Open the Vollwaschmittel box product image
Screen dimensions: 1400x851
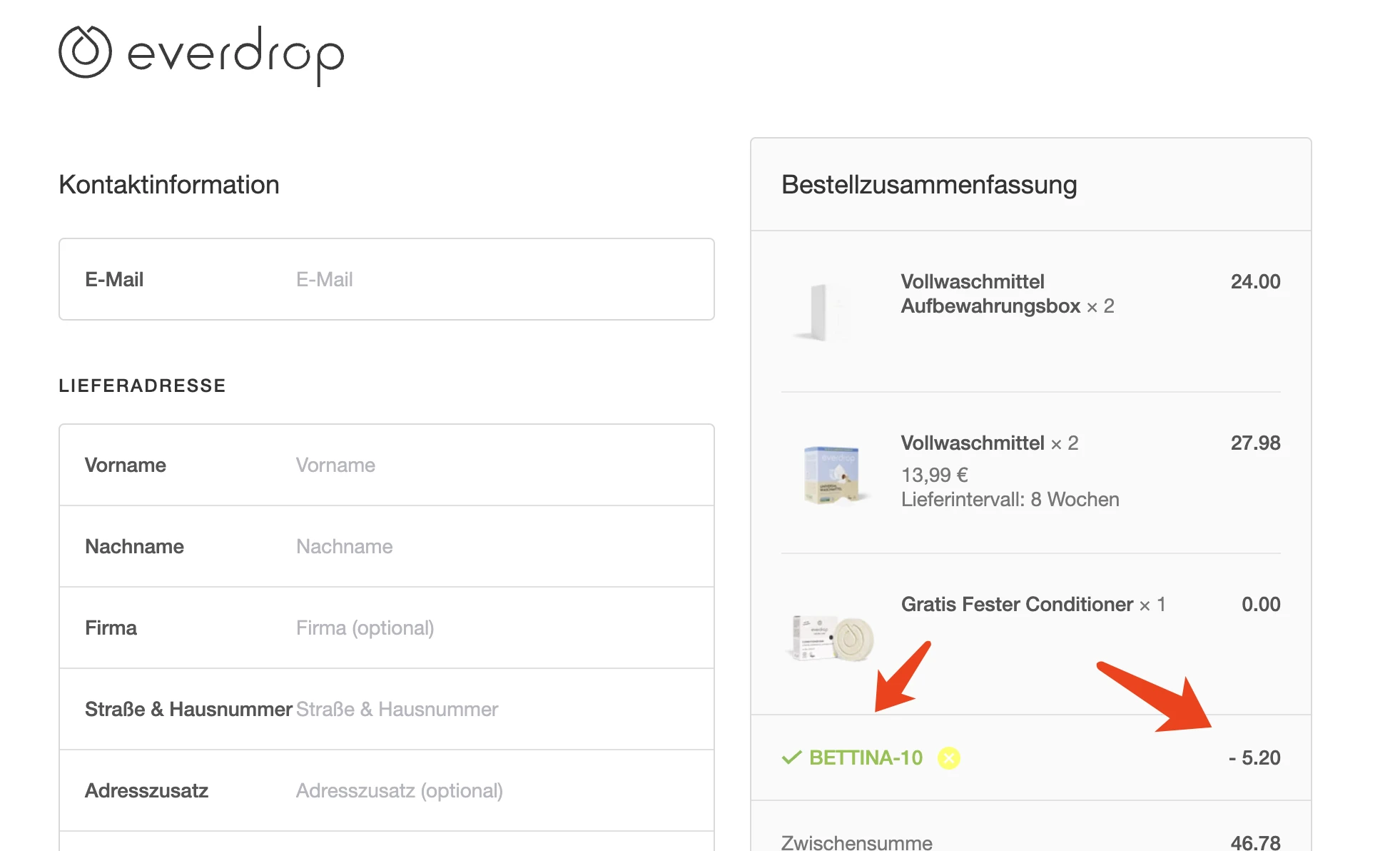(832, 474)
